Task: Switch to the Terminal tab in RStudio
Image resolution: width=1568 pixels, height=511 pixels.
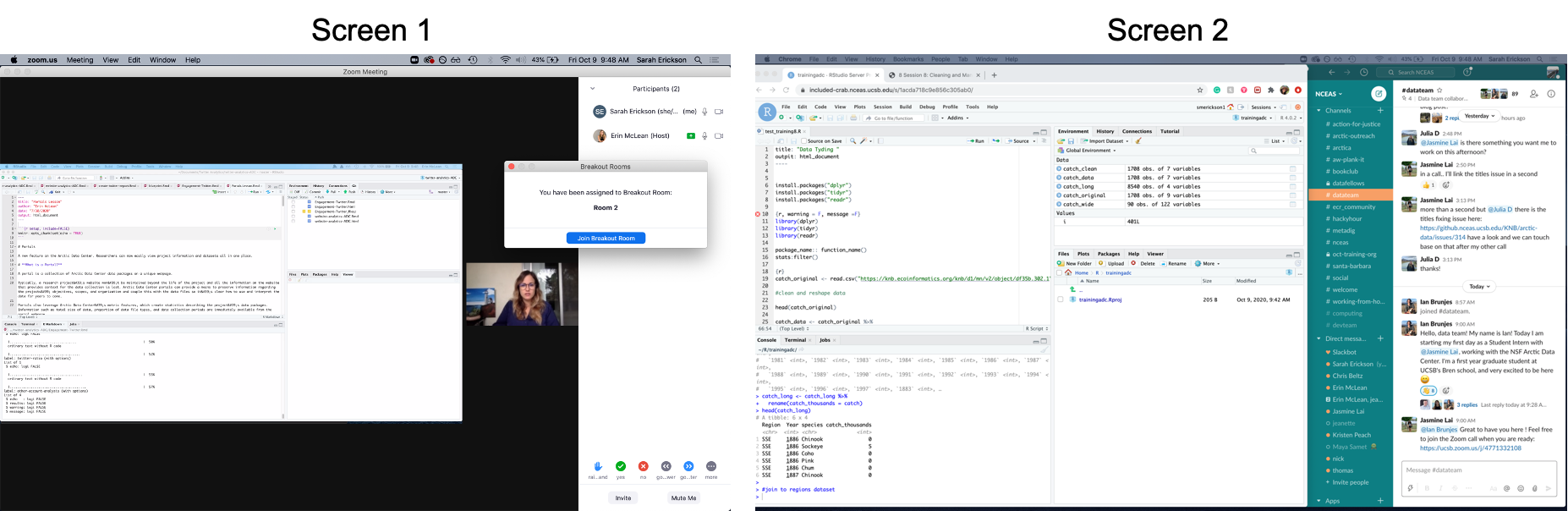Action: pos(795,340)
